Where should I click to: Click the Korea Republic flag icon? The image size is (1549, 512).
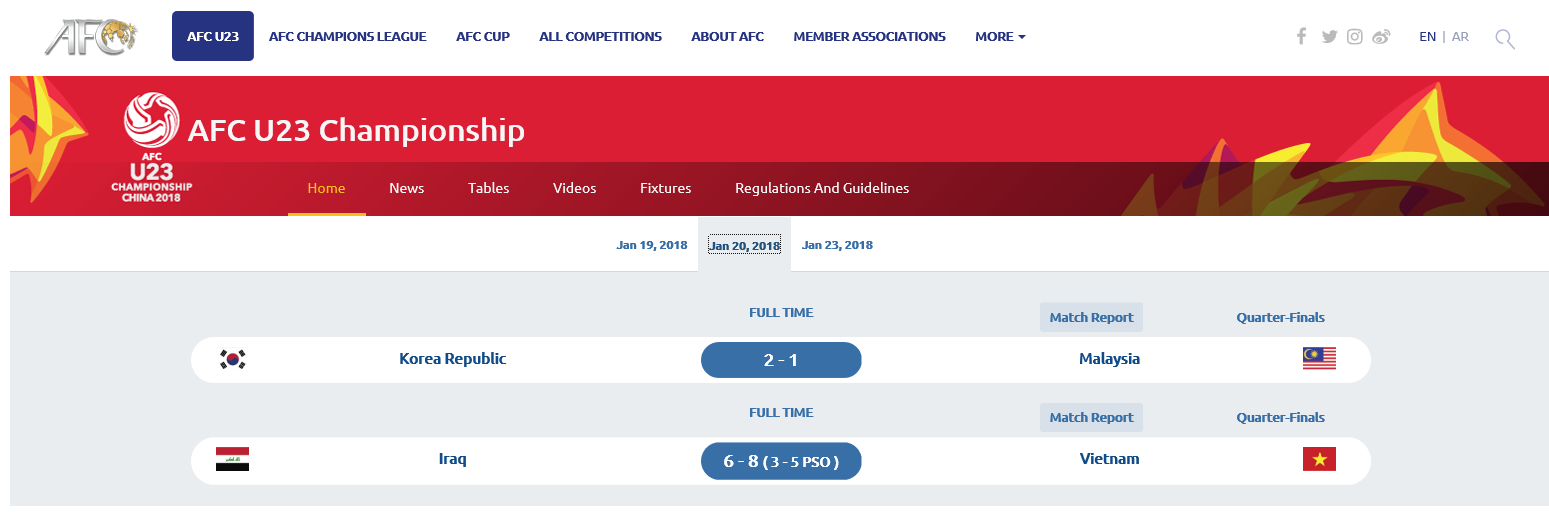(233, 360)
